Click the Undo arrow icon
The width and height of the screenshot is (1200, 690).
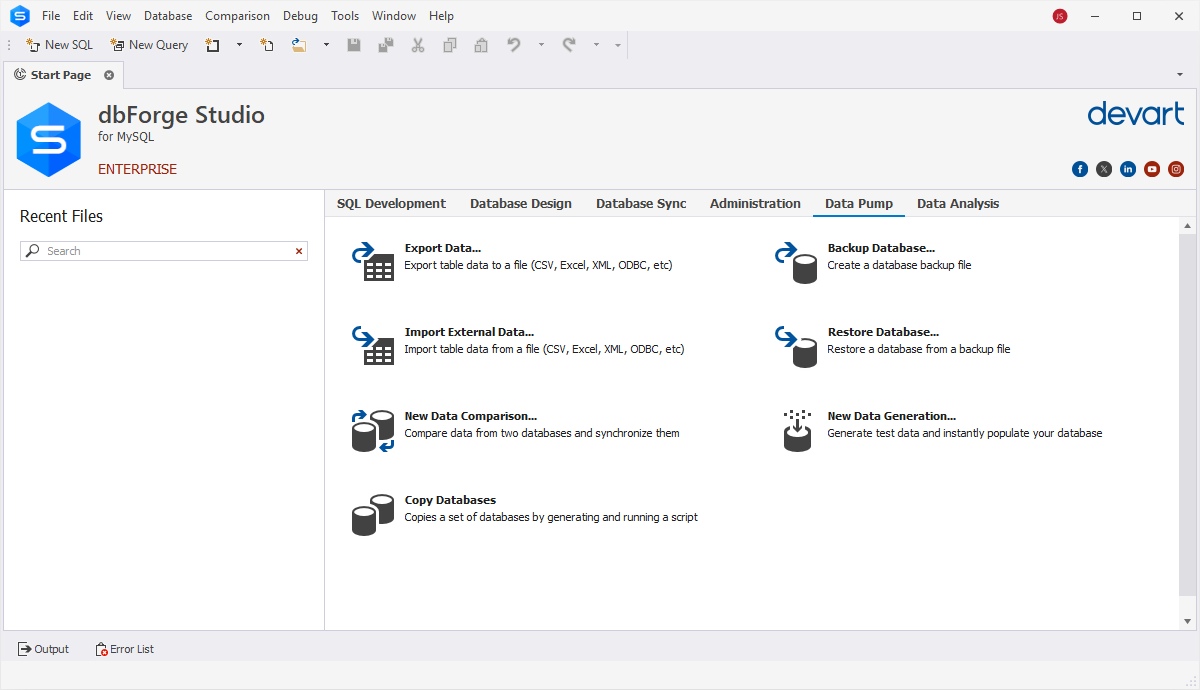(514, 45)
